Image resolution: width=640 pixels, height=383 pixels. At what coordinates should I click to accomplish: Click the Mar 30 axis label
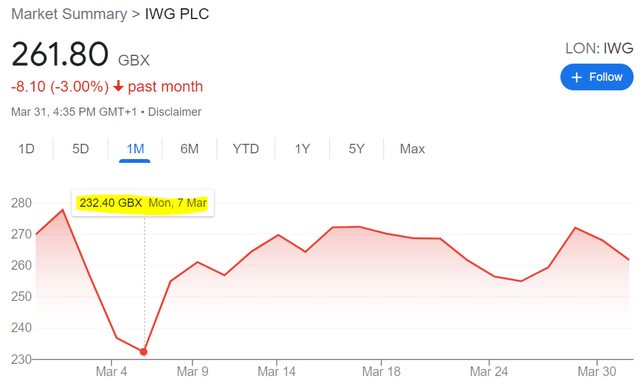[597, 372]
